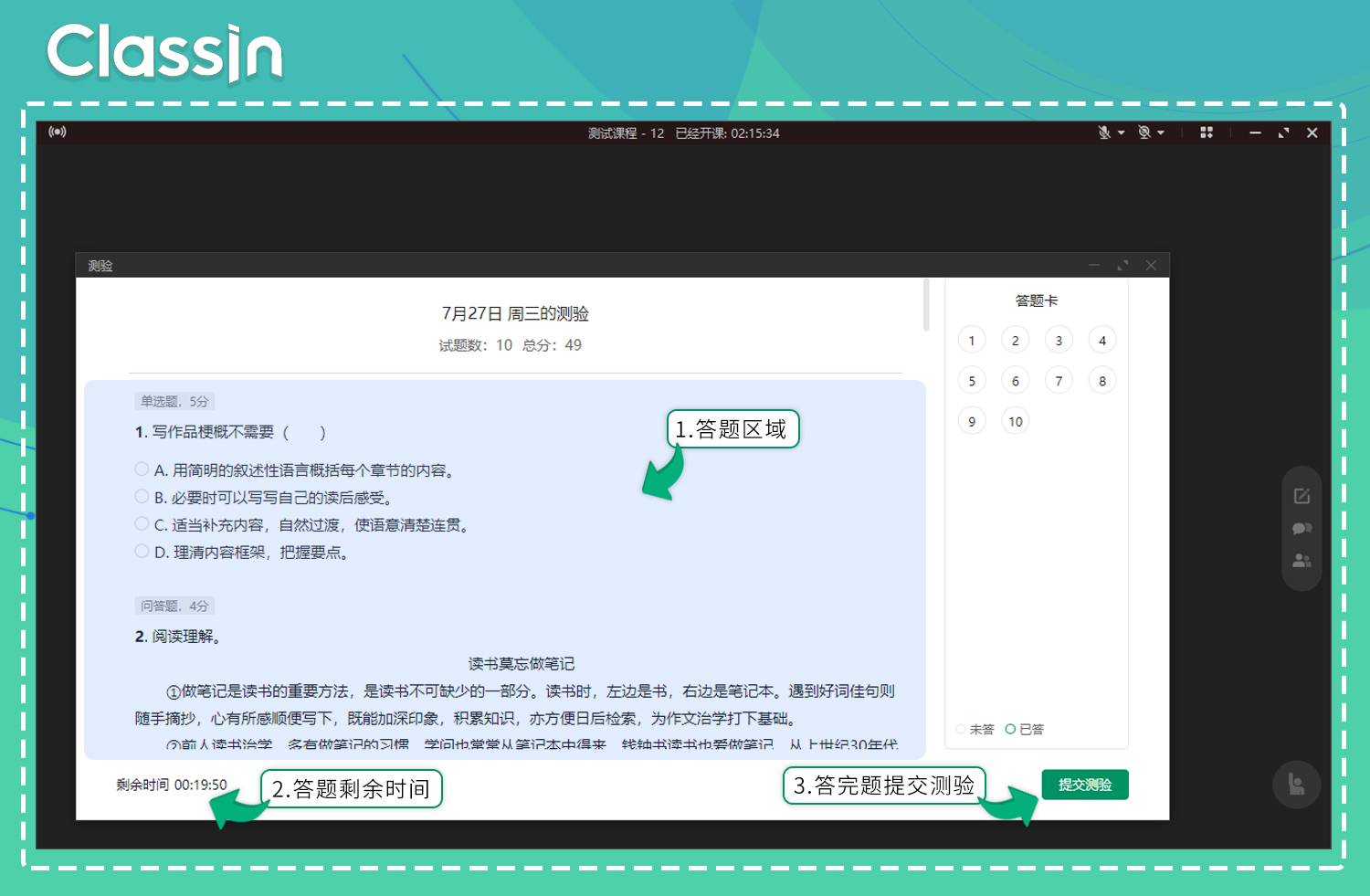
Task: Click the 答题卡 panel heading
Action: [x=1037, y=300]
